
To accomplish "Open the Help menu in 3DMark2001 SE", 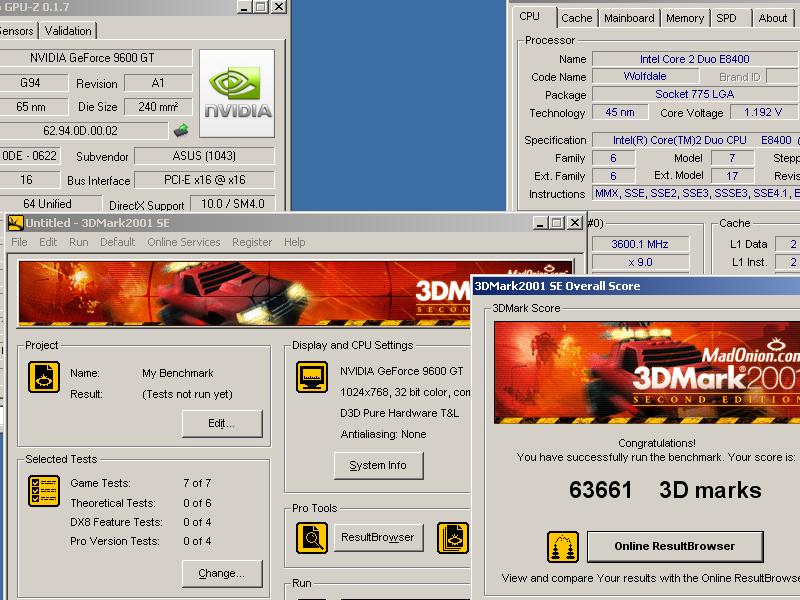I will point(294,242).
